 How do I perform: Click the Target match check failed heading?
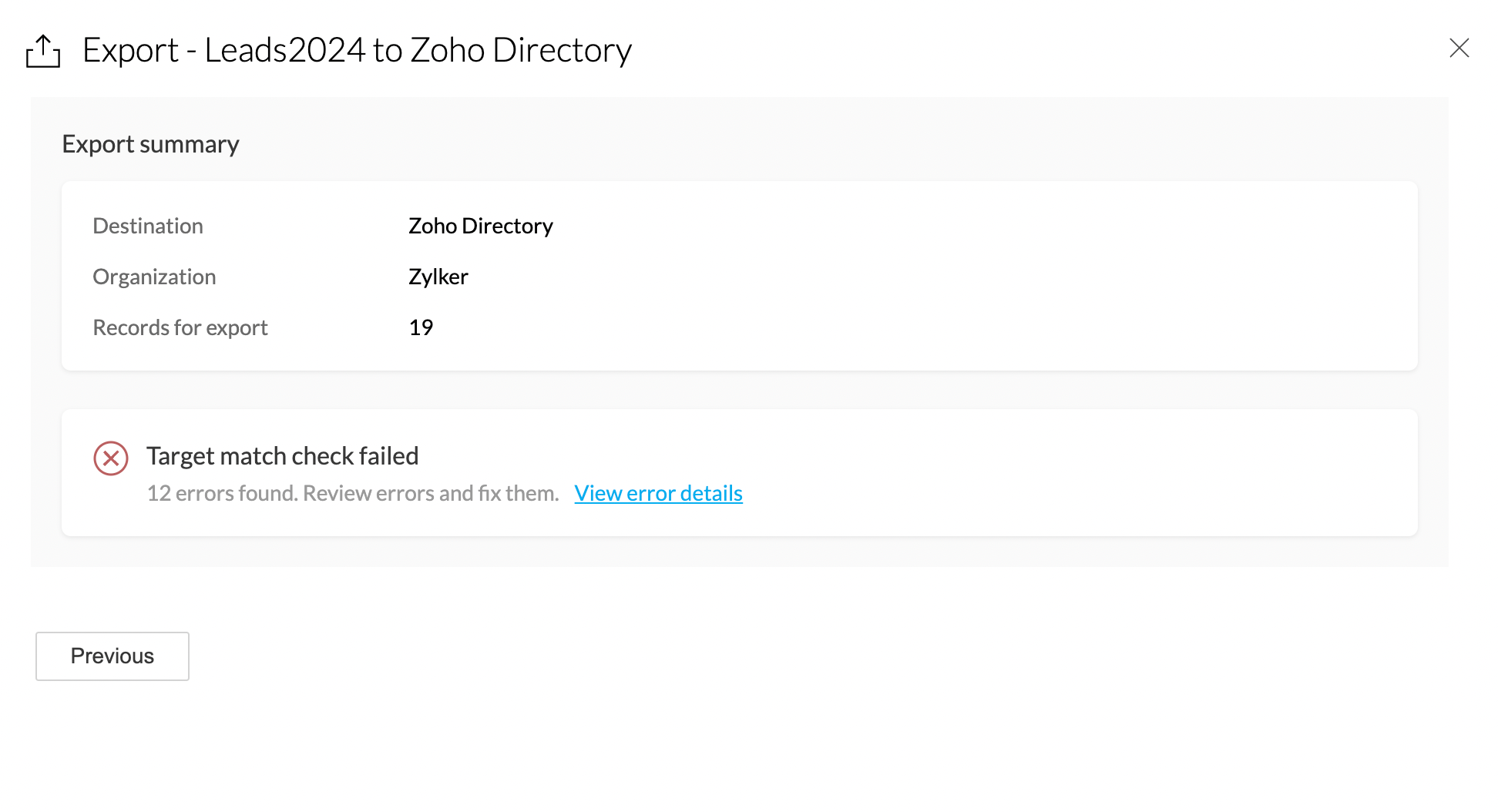click(282, 456)
